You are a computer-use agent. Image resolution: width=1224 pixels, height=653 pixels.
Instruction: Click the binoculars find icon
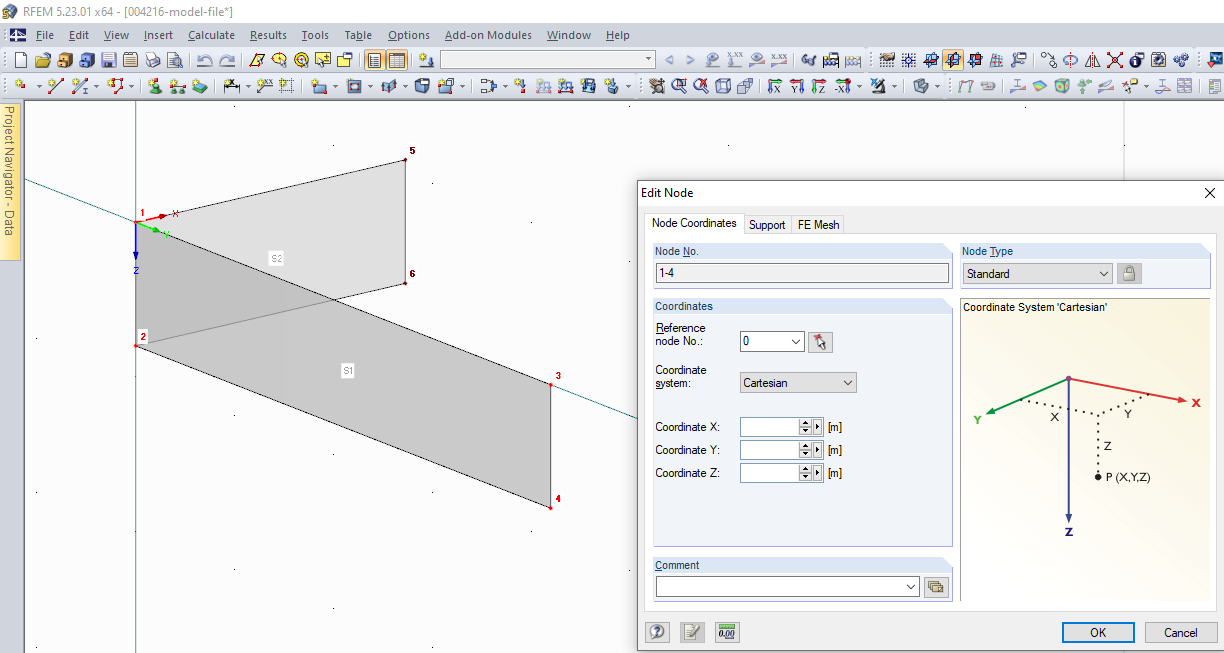(809, 60)
